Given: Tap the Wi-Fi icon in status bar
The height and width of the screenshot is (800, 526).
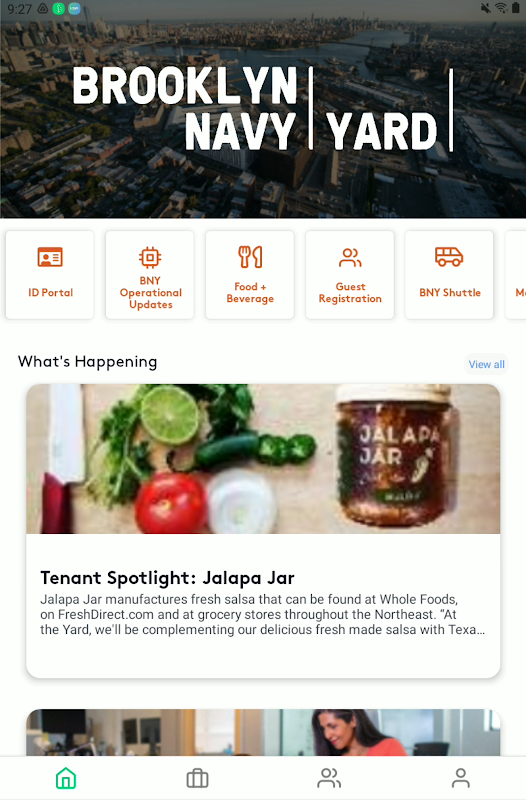Looking at the screenshot, I should click(x=501, y=8).
